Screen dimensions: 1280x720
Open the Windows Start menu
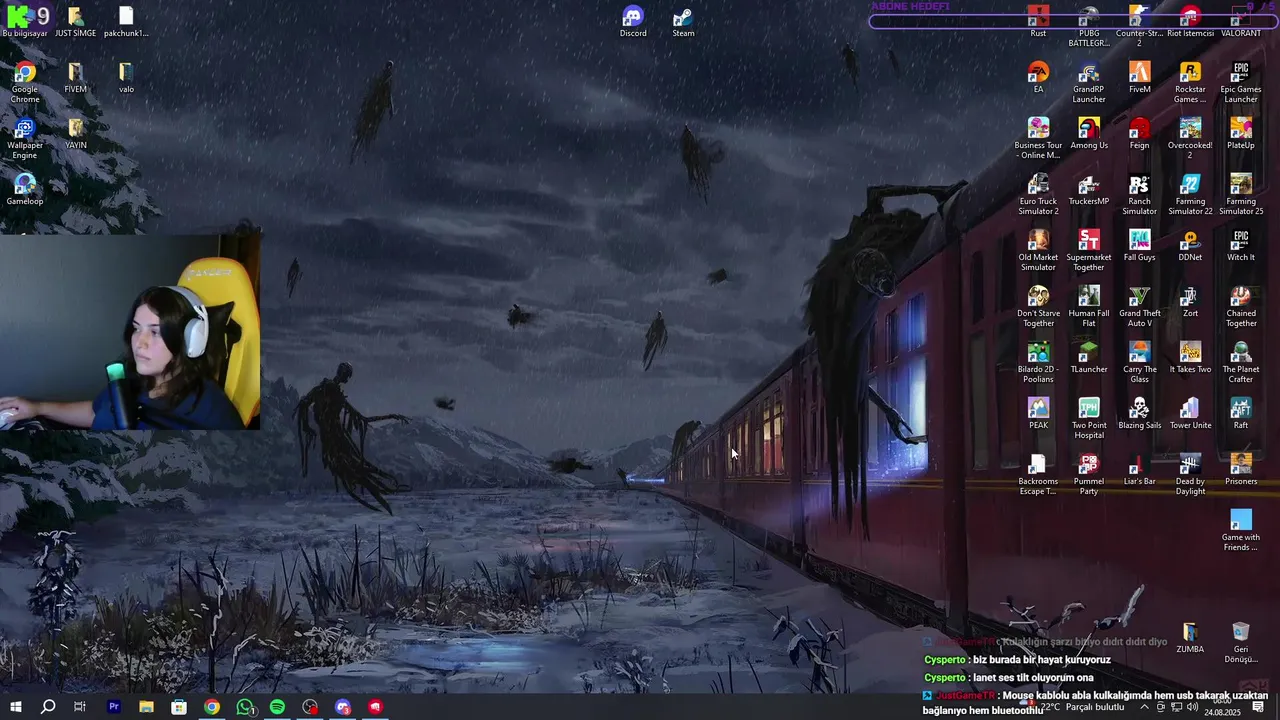[16, 707]
